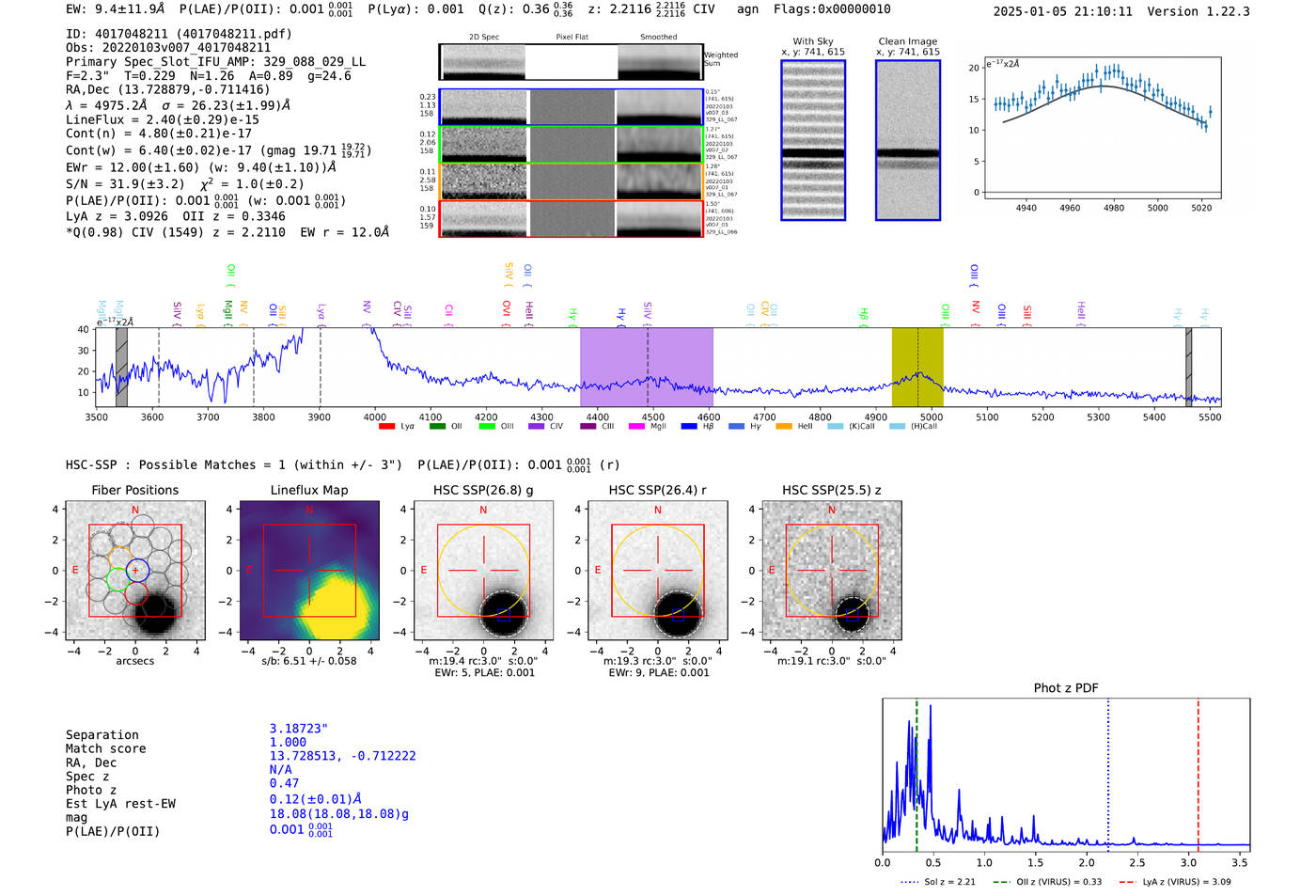Open the HSC SSP(26.4) r cutout
The image size is (1316, 896).
click(658, 571)
